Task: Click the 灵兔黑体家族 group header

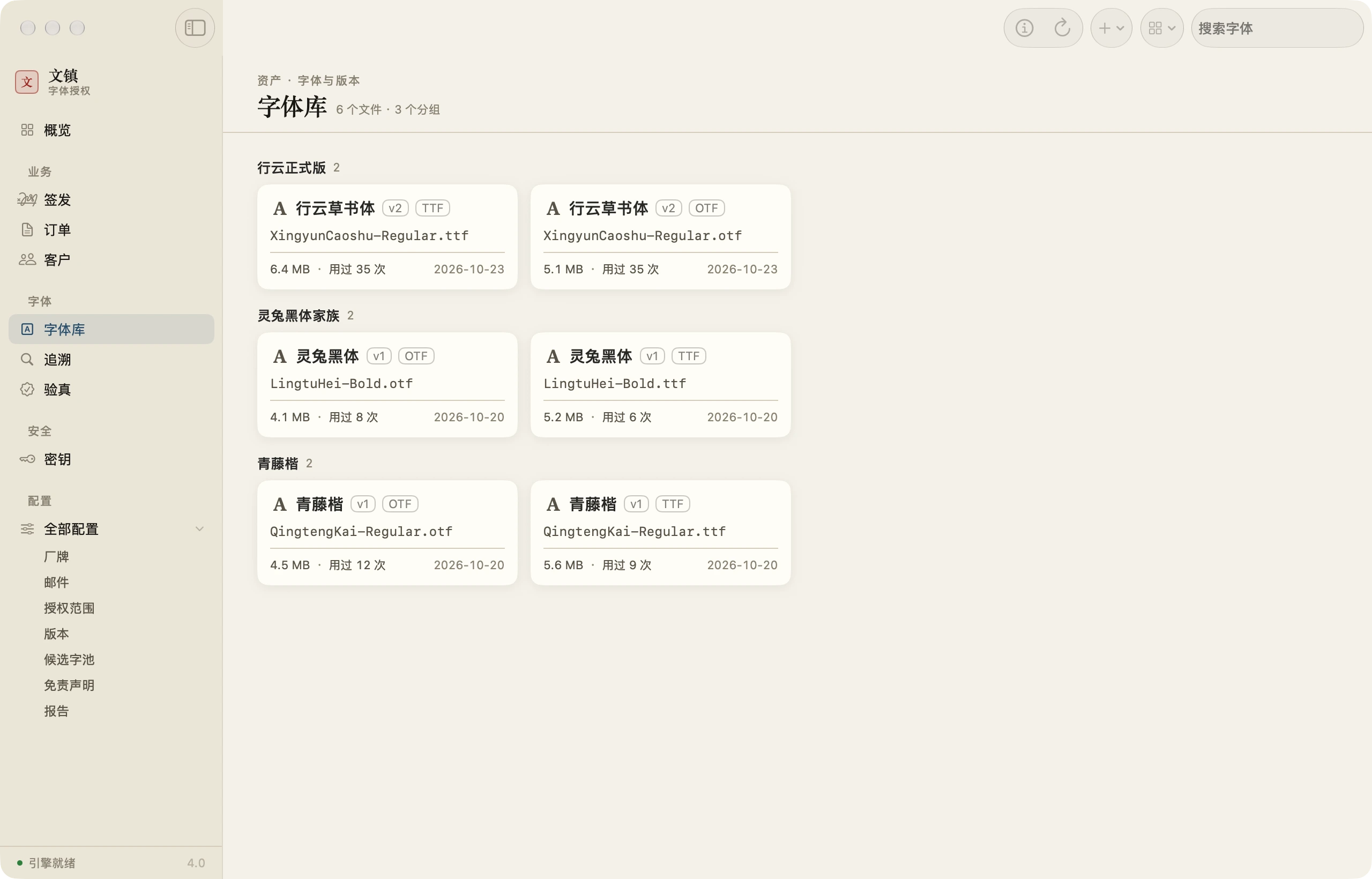Action: pyautogui.click(x=299, y=315)
